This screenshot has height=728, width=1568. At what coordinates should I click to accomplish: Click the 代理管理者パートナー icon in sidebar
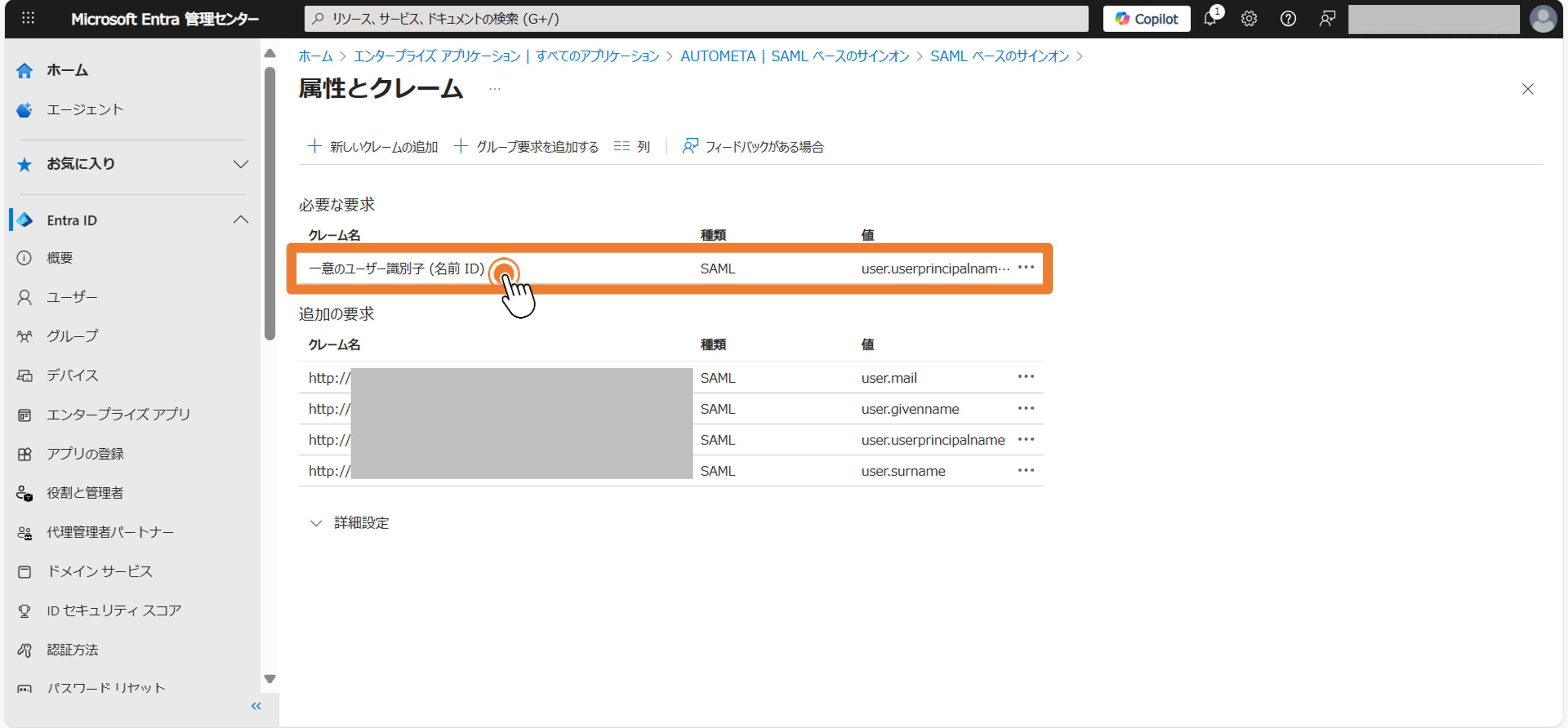coord(24,532)
